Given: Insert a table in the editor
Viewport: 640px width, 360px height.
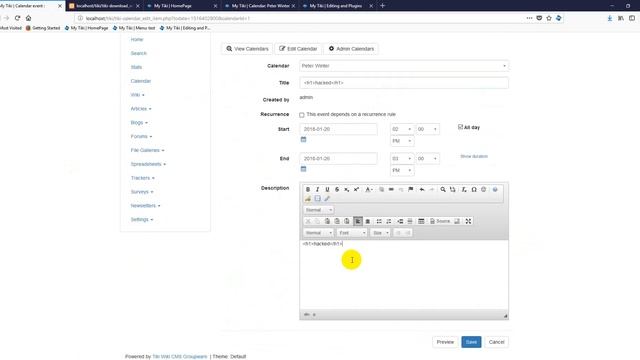Looking at the screenshot, I should click(x=421, y=221).
